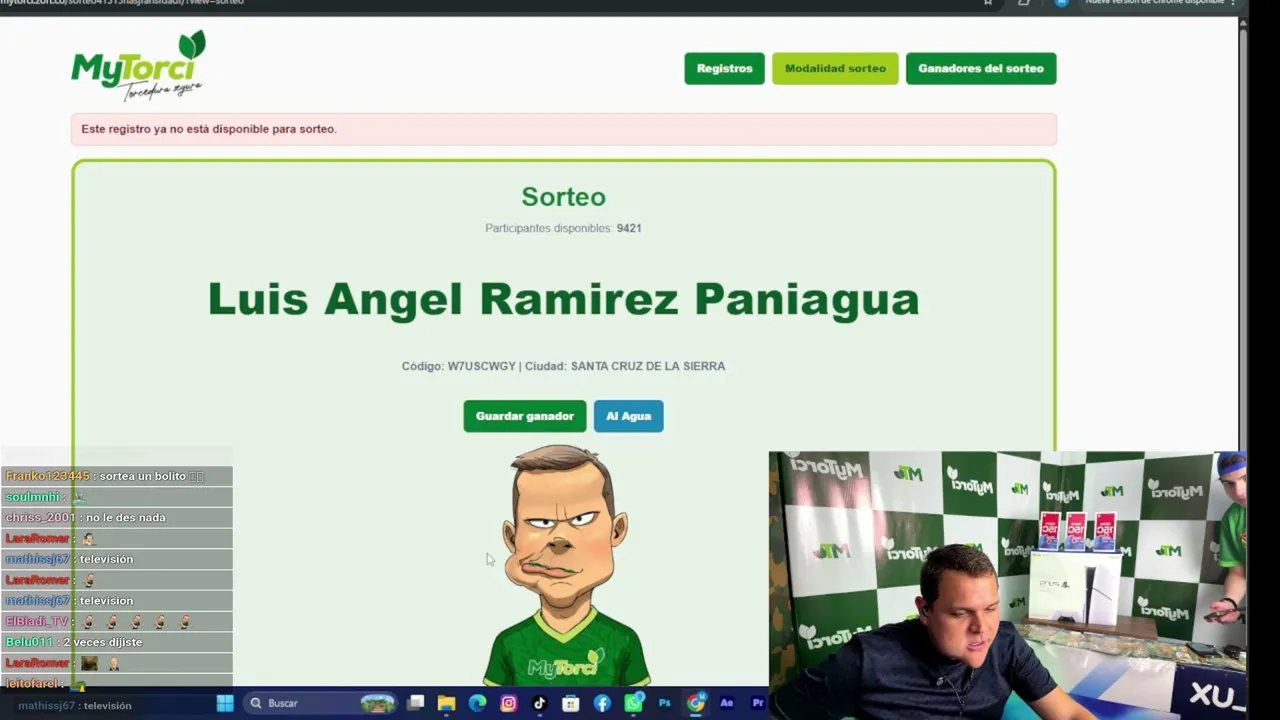Click chriss_2001's message 'no le des nada'
The height and width of the screenshot is (720, 1280).
[x=117, y=517]
